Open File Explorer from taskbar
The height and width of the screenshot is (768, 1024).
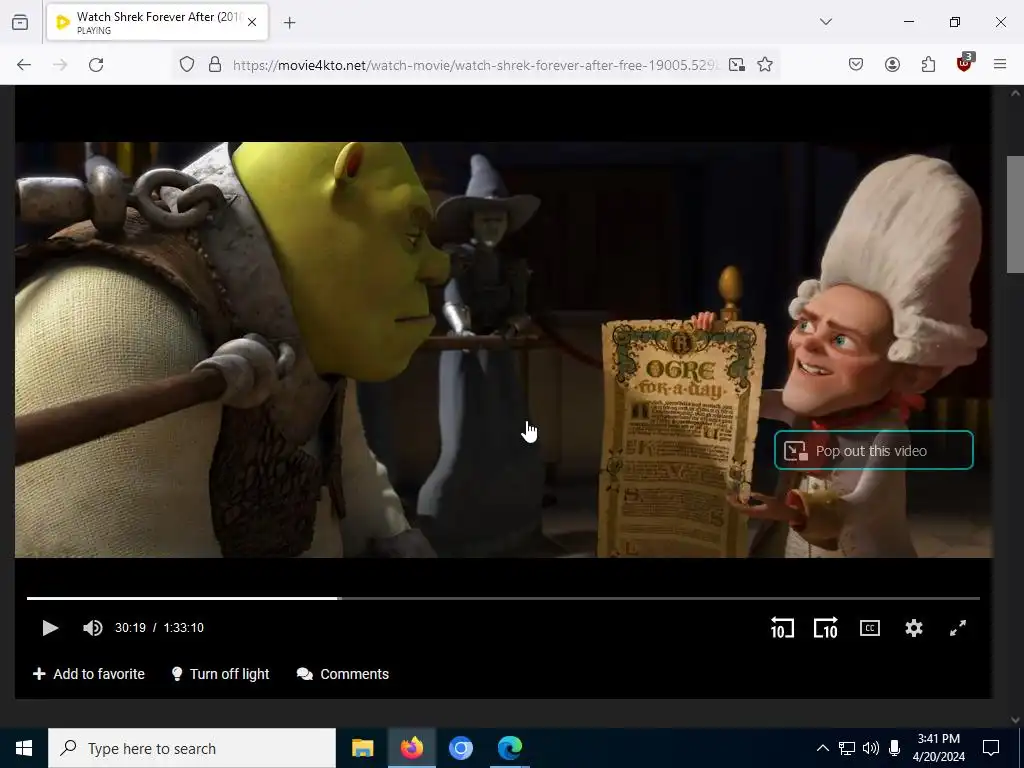click(x=362, y=748)
